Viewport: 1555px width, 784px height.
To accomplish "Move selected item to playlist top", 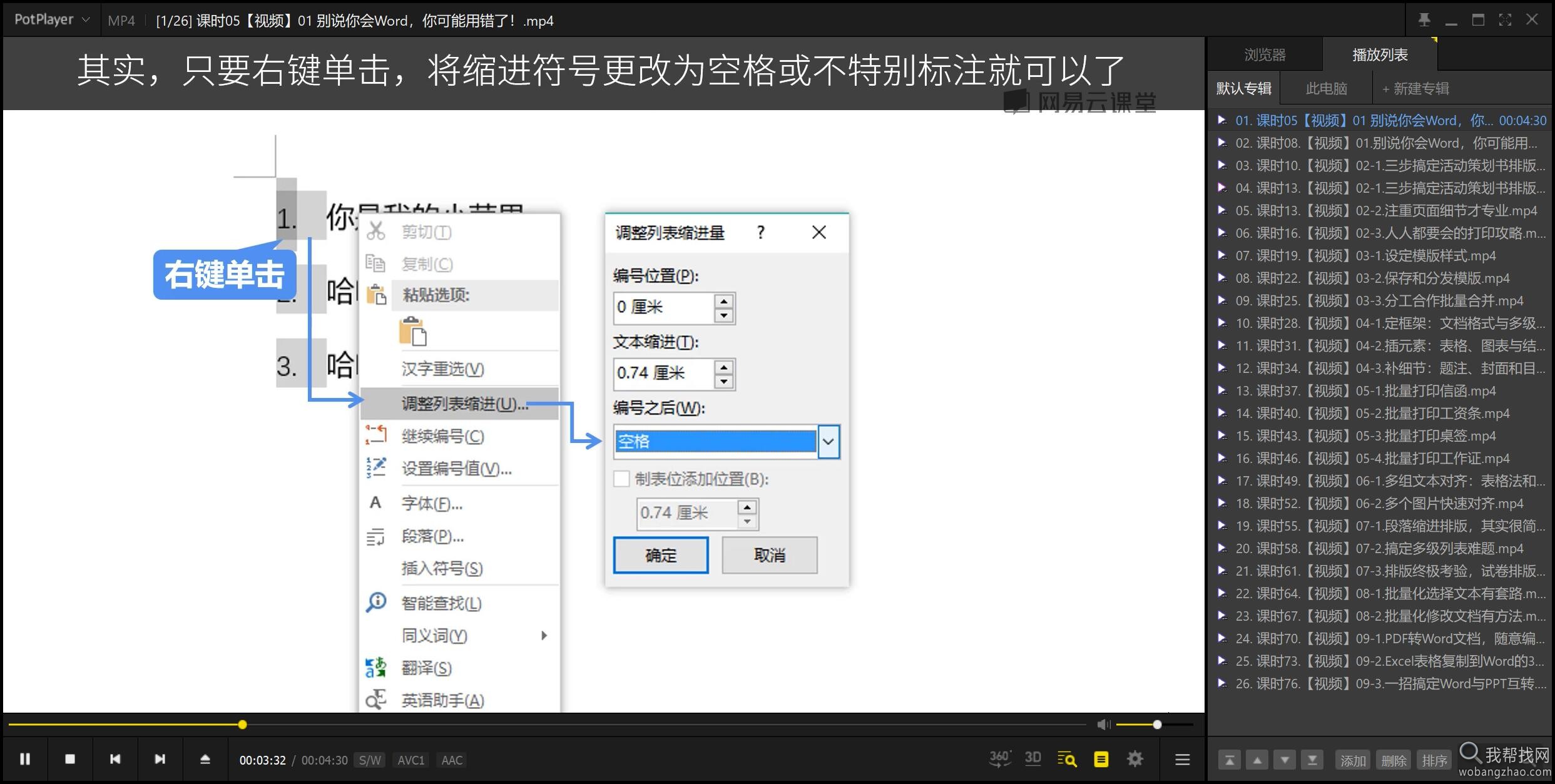I will 1230,760.
